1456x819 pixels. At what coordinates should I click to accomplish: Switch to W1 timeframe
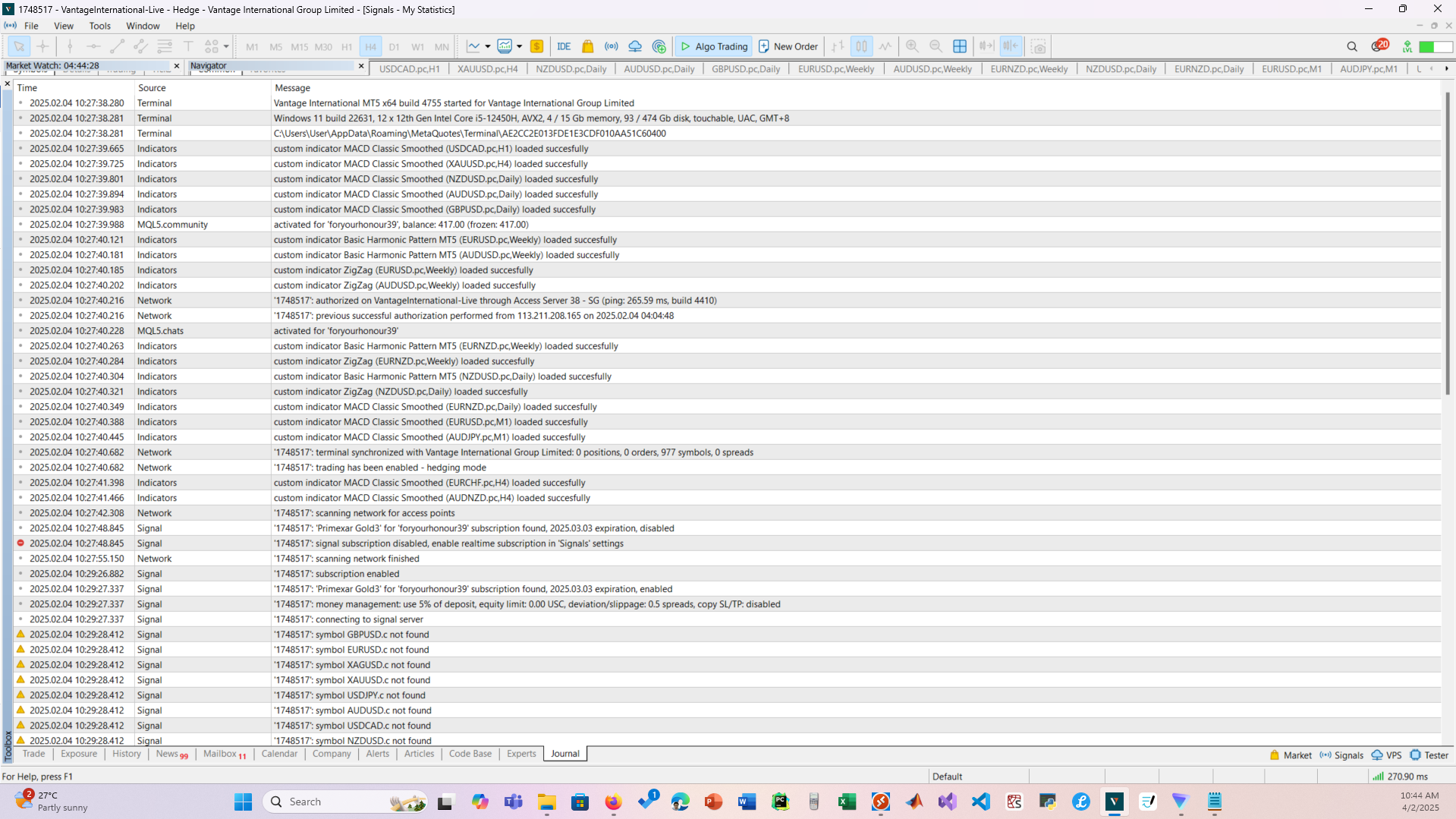417,46
